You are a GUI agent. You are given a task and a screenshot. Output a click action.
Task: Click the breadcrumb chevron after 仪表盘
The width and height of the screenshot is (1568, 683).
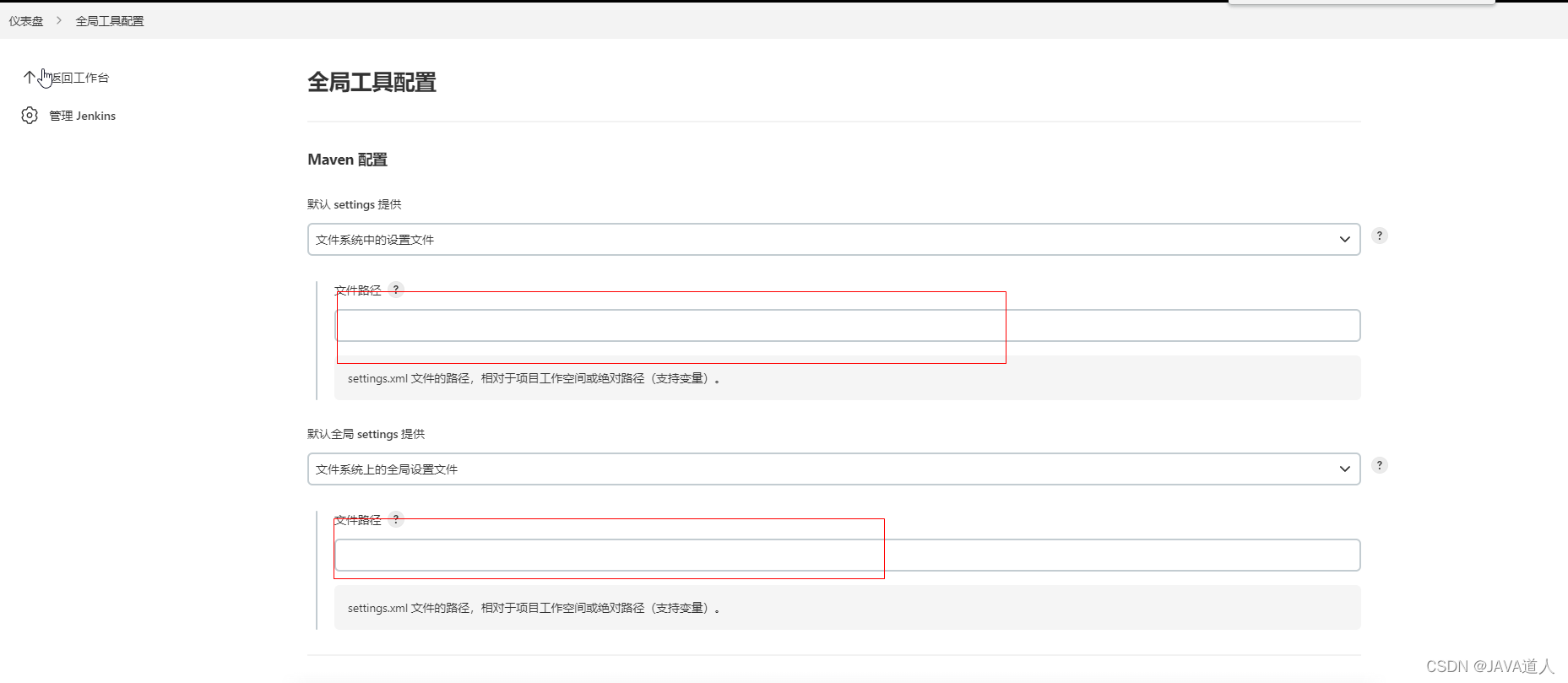[59, 20]
